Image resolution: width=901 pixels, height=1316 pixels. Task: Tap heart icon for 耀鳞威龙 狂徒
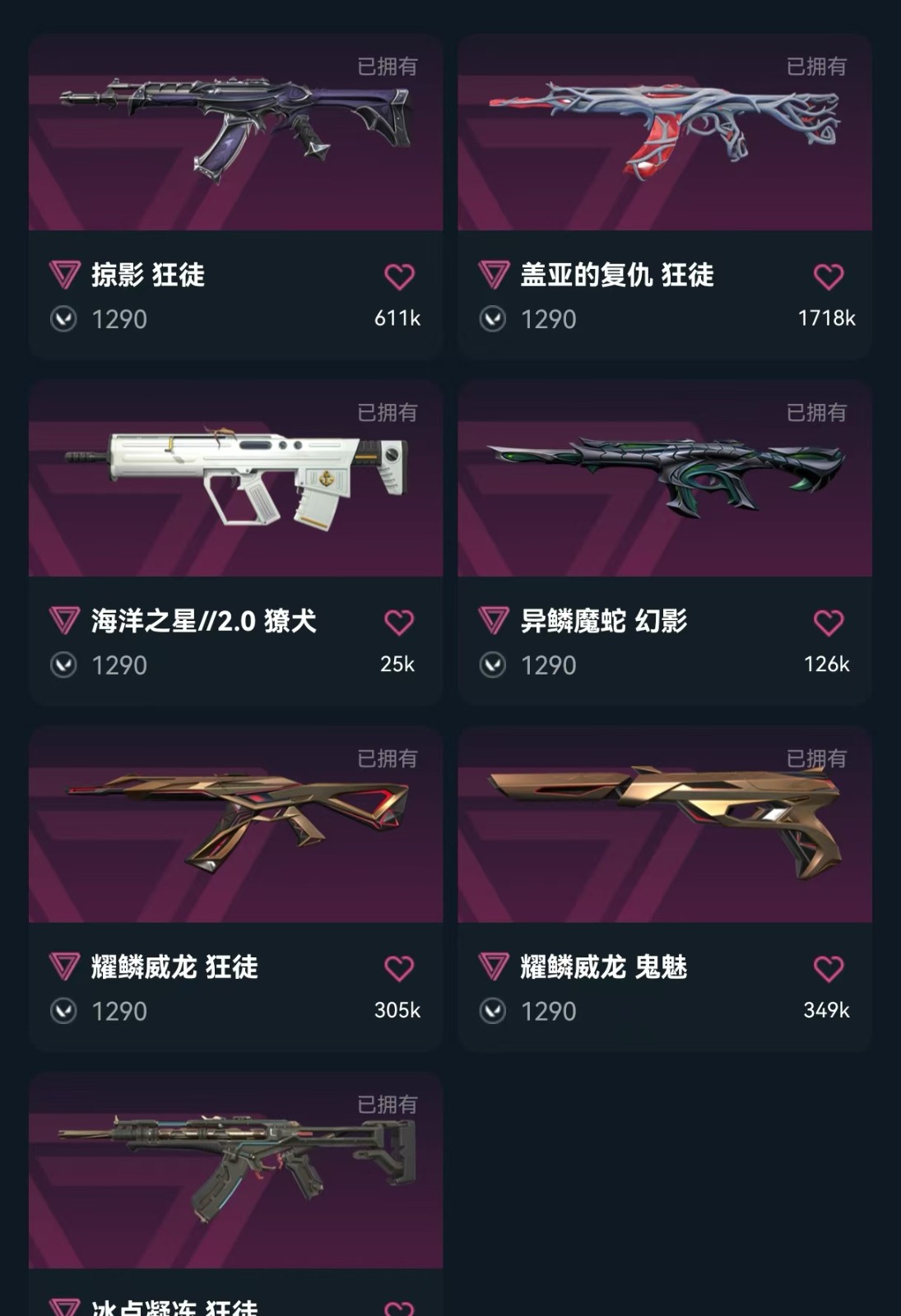tap(399, 969)
